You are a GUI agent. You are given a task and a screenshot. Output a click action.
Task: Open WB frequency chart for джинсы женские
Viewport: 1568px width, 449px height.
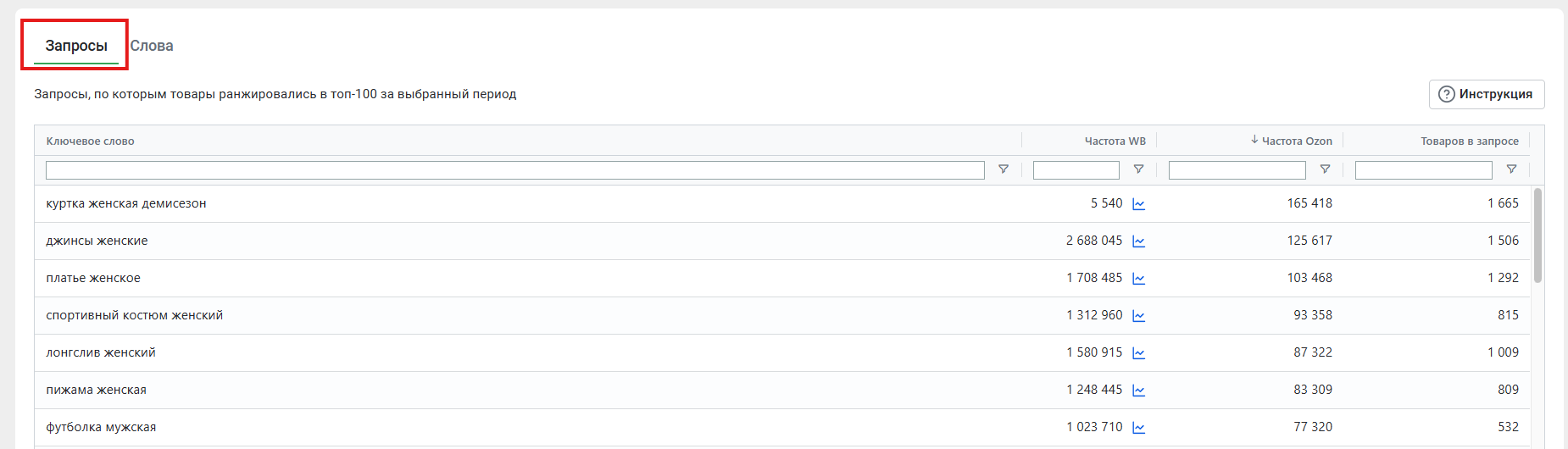pos(1138,241)
